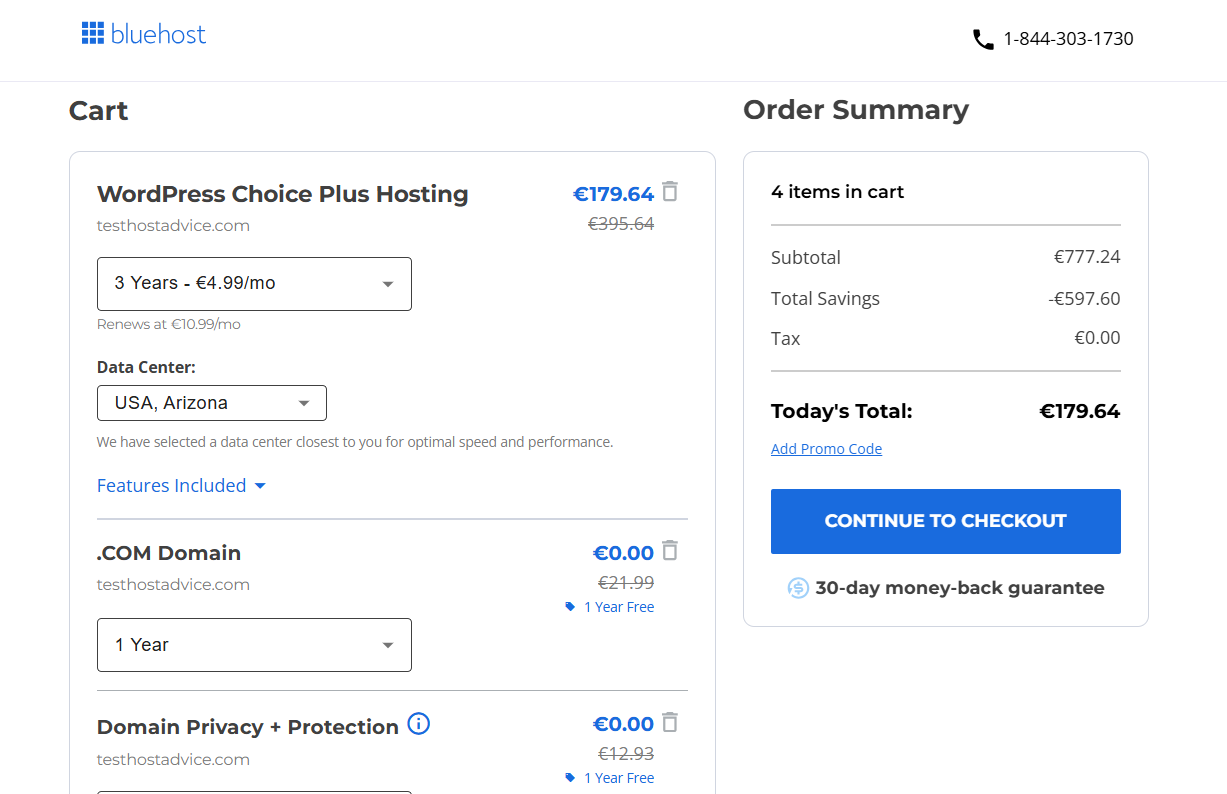This screenshot has height=794, width=1227.
Task: Click the money-back guarantee dollar icon
Action: 798,588
